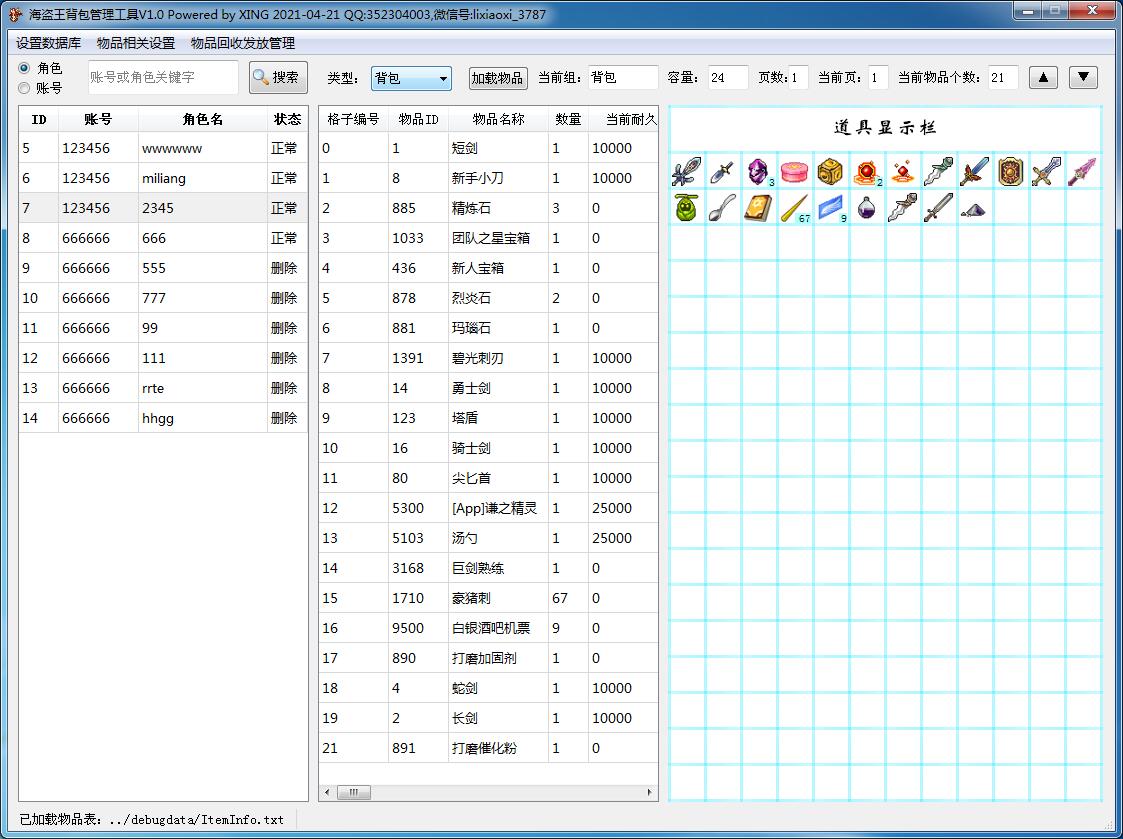Click the 加载物品 load items button
Image resolution: width=1123 pixels, height=839 pixels.
[498, 78]
